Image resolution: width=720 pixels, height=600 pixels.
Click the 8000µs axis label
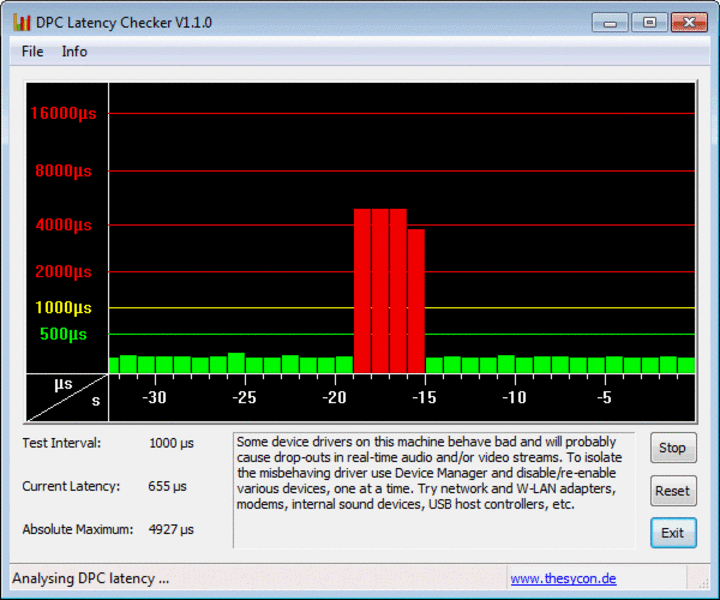pyautogui.click(x=63, y=171)
